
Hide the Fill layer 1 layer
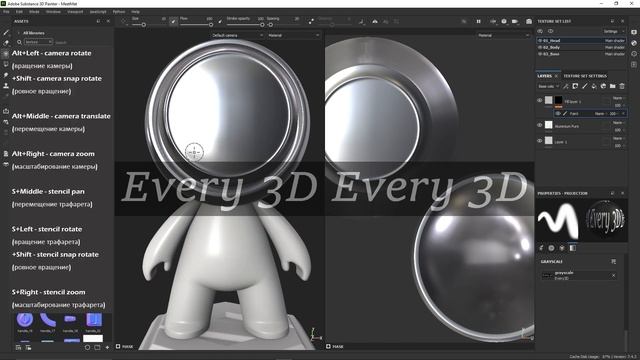(540, 100)
